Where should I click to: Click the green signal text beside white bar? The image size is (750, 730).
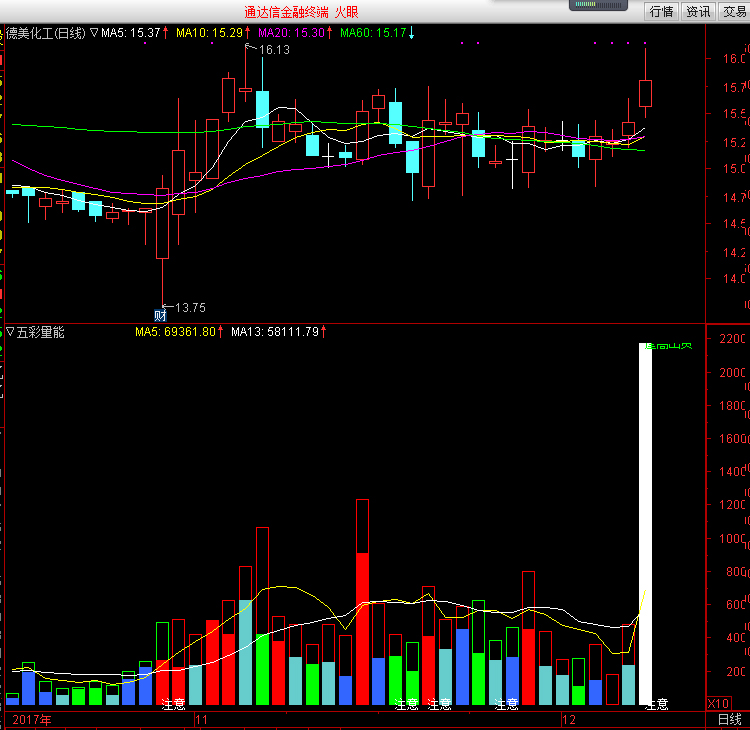pyautogui.click(x=668, y=346)
